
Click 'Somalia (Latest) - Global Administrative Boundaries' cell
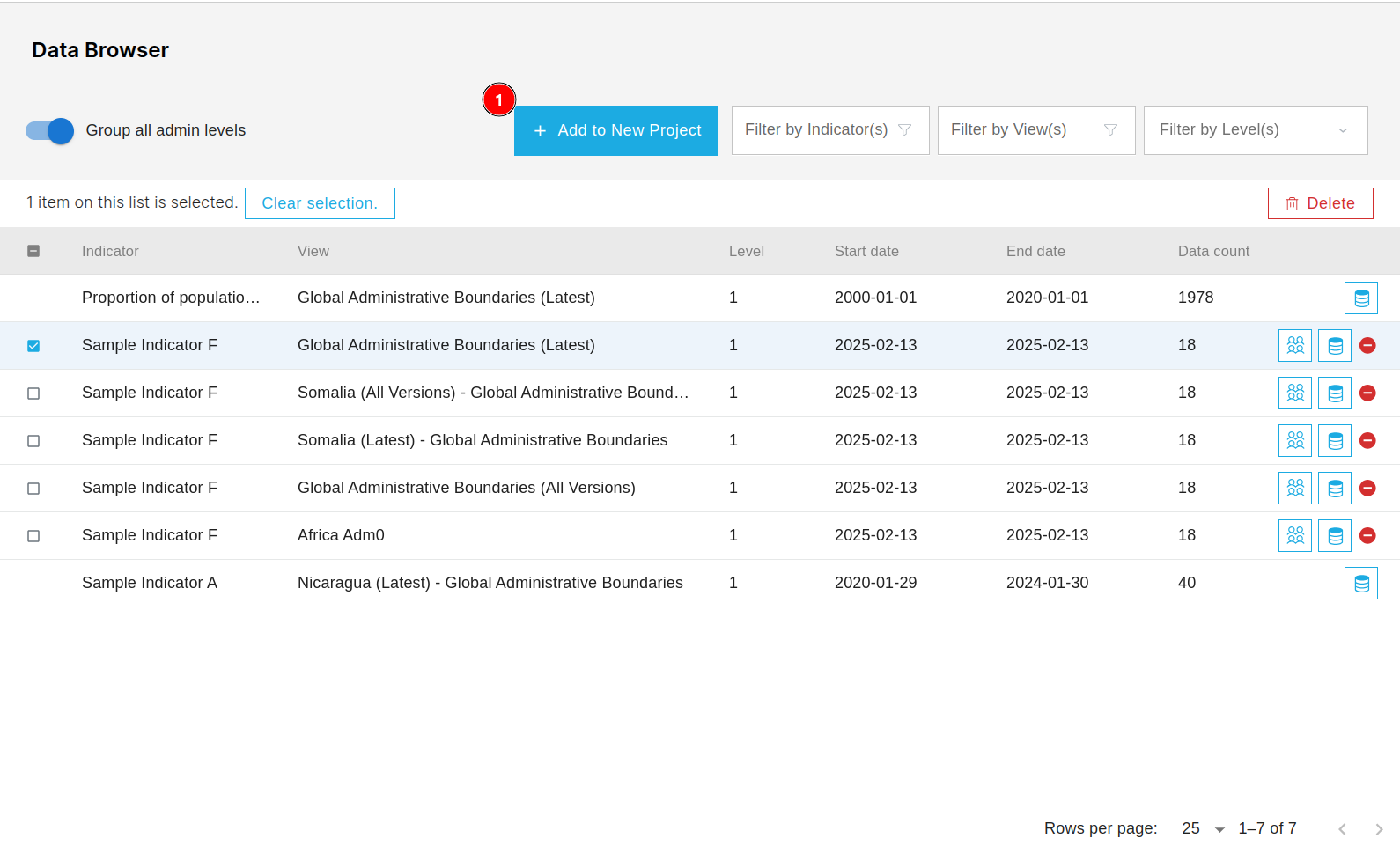[483, 440]
